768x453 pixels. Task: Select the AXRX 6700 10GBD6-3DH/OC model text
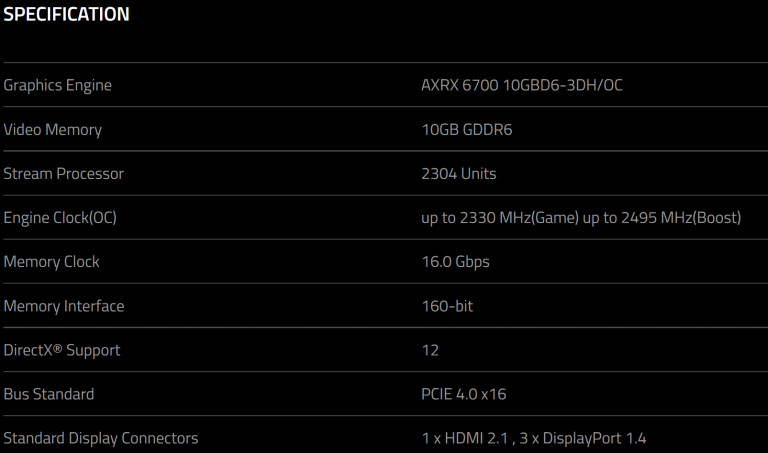click(x=522, y=86)
